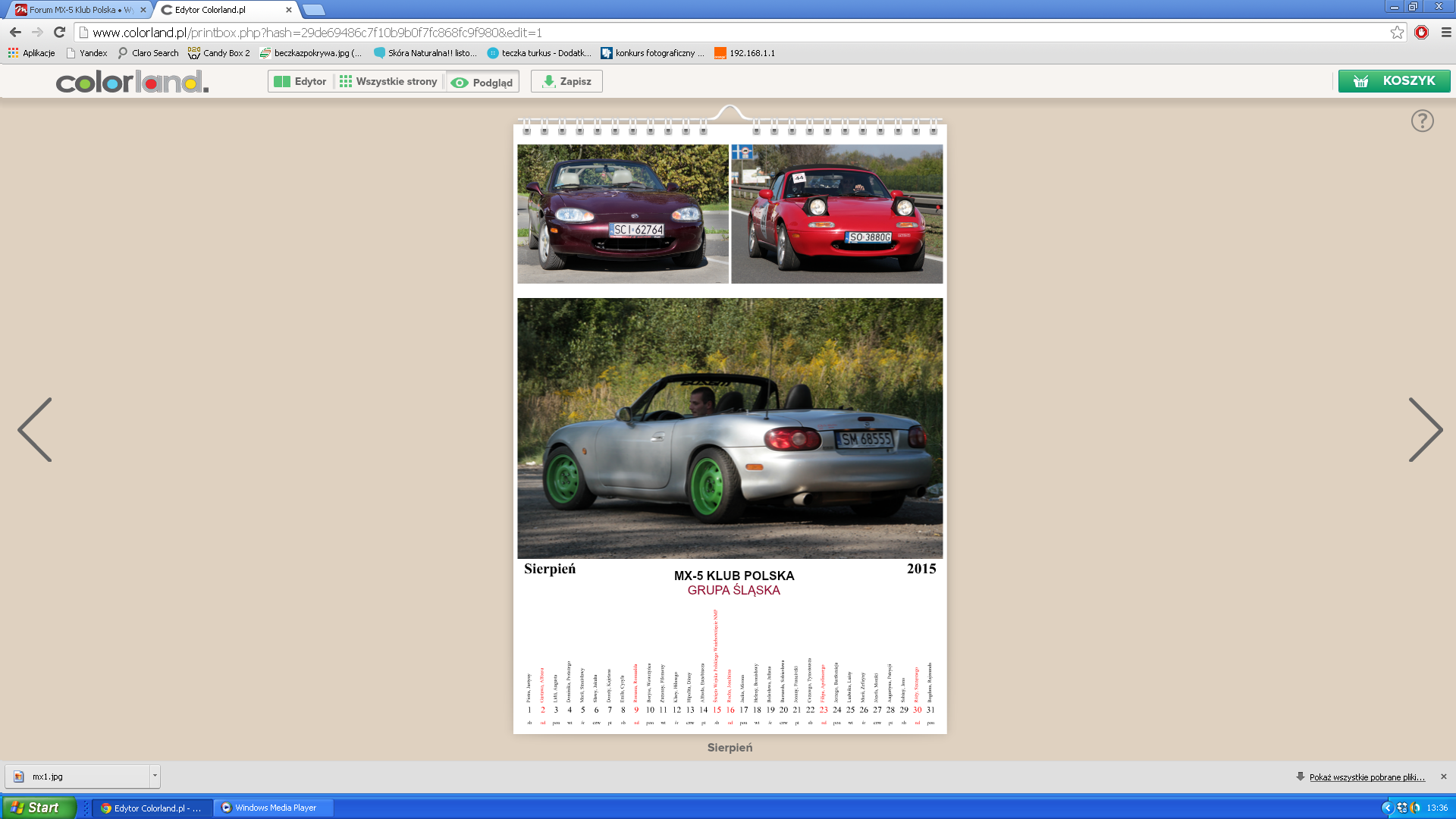1456x819 pixels.
Task: Select the silver MX-5 calendar photo
Action: (730, 428)
